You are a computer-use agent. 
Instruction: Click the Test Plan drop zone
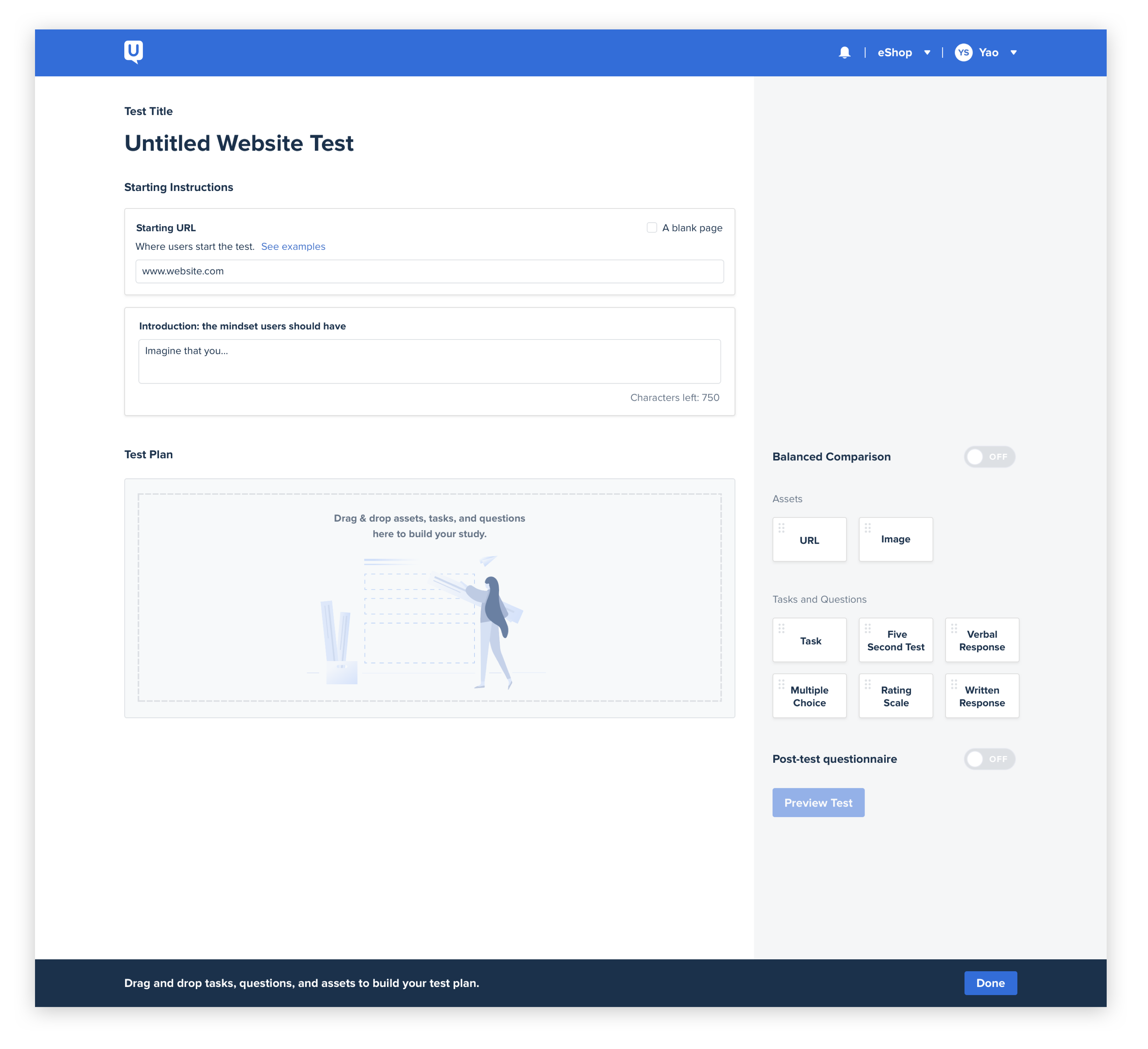pos(429,597)
